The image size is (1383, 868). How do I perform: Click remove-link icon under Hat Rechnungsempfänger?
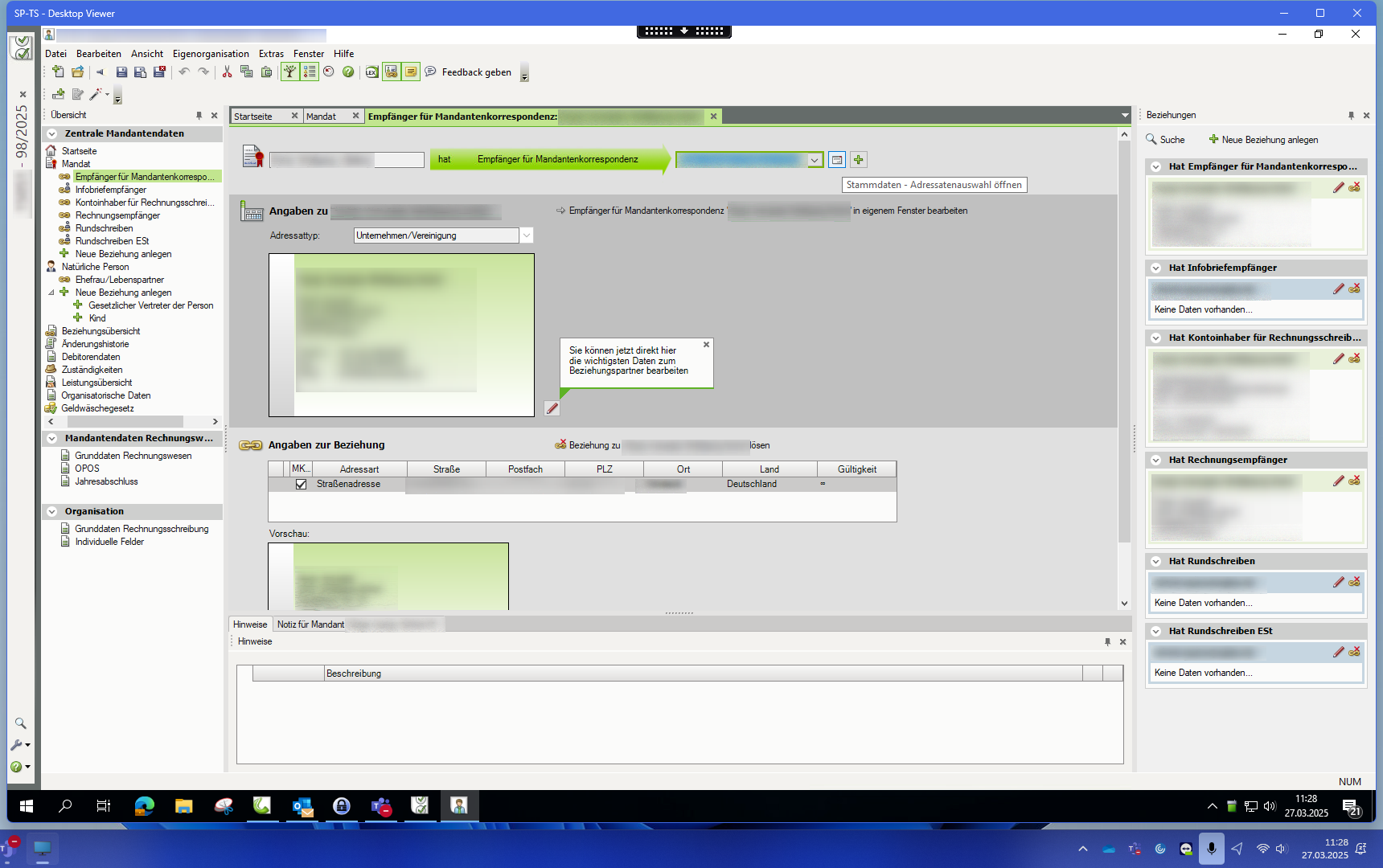(1355, 481)
